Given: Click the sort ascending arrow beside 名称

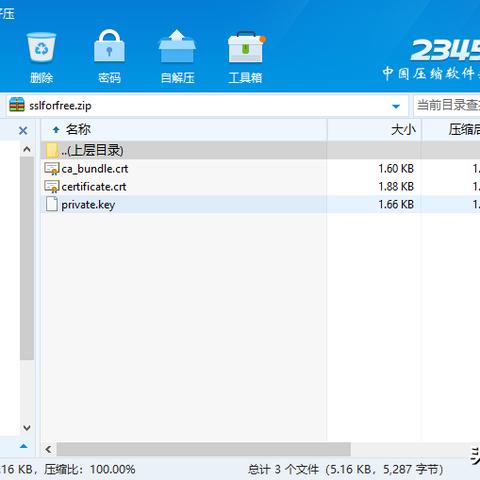Looking at the screenshot, I should point(56,130).
